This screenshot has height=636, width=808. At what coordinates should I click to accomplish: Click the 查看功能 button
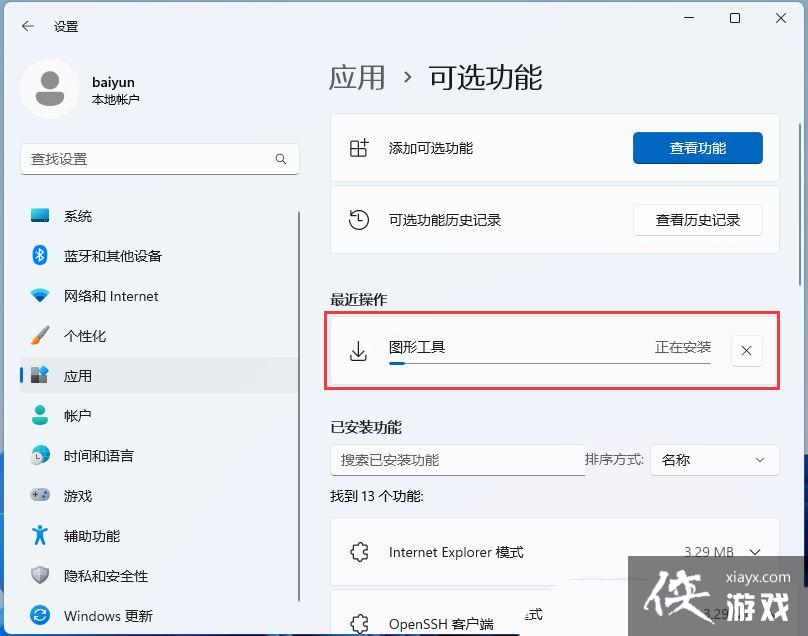[697, 147]
